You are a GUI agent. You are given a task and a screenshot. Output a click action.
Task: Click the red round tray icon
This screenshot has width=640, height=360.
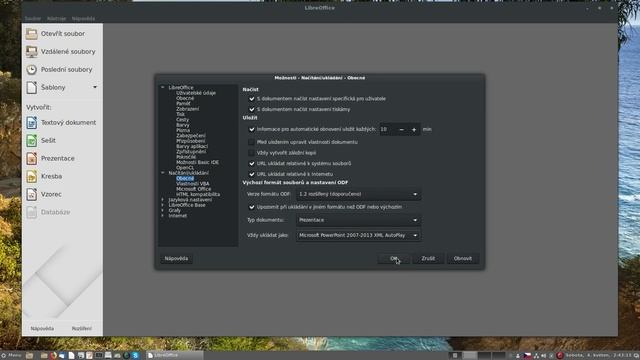pyautogui.click(x=560, y=356)
